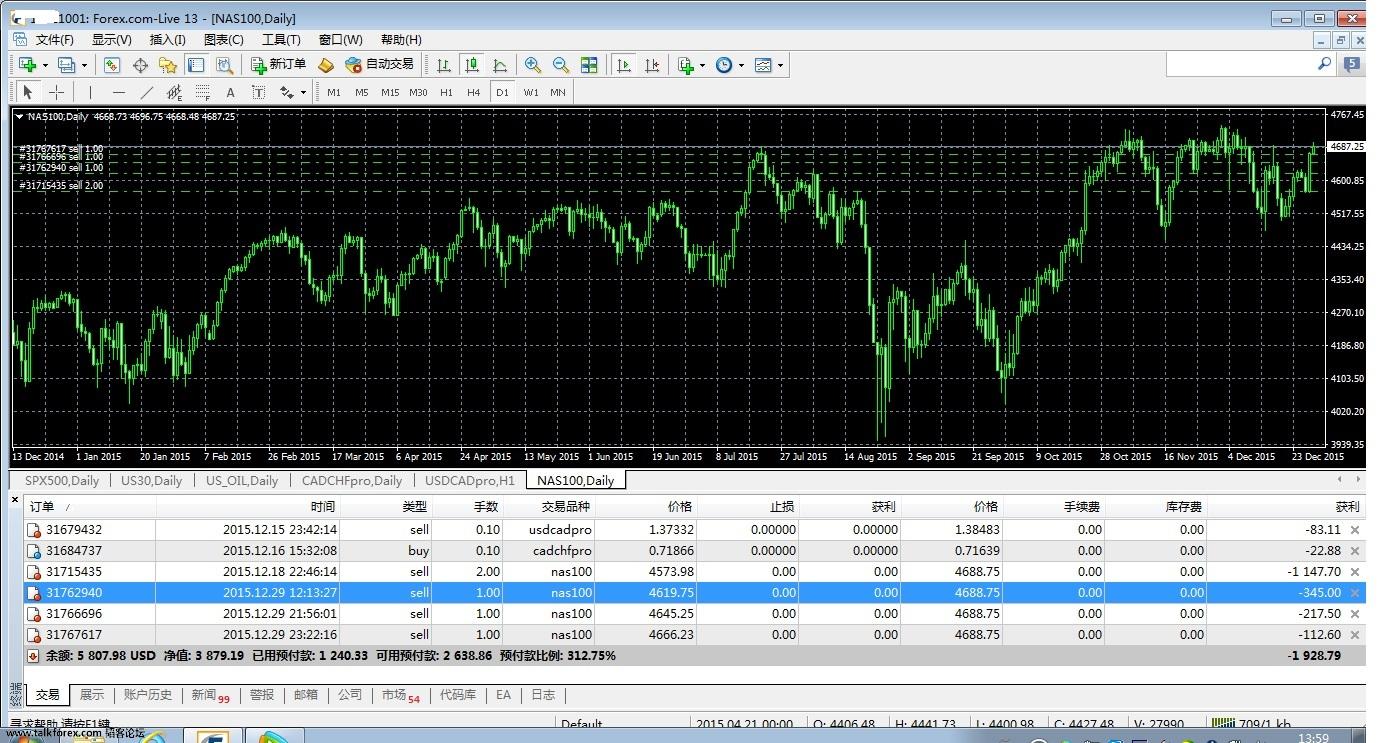Select the horizontal line tool

point(119,92)
